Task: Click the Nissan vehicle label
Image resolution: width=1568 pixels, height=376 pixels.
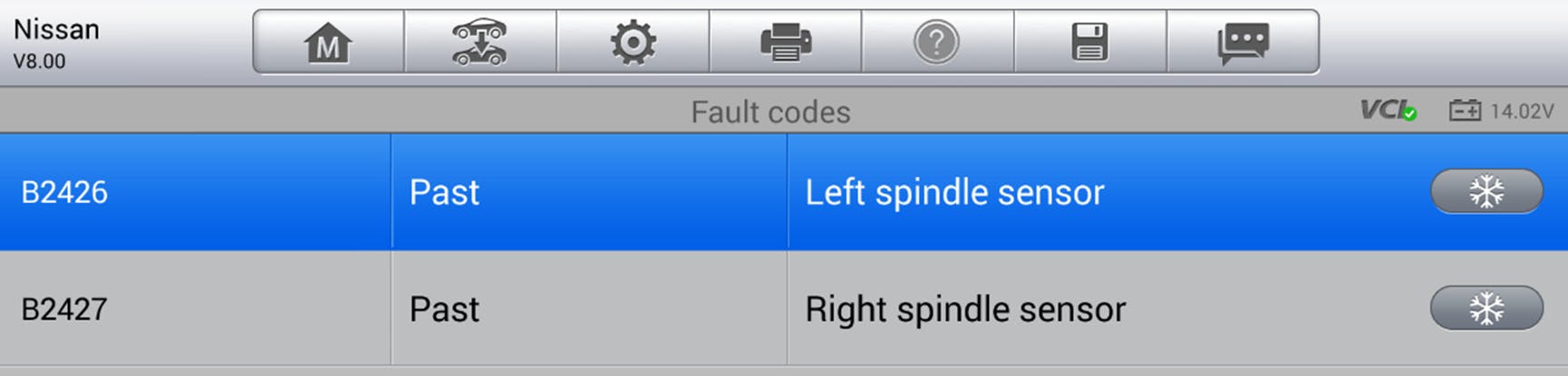Action: [56, 29]
